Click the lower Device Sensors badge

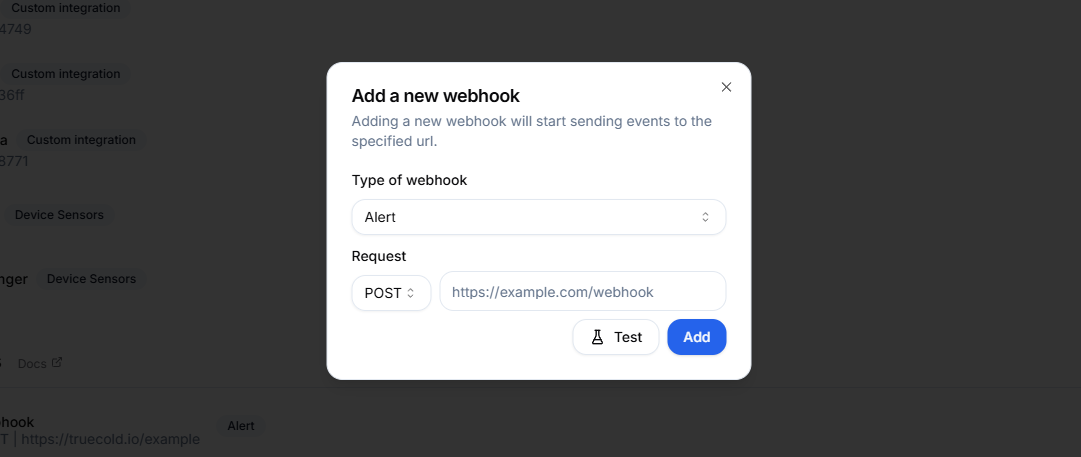91,279
